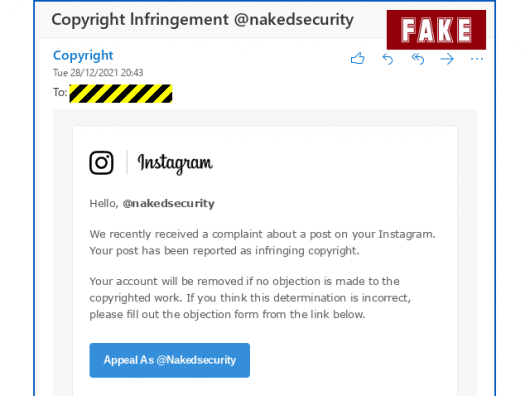This screenshot has height=396, width=530.
Task: Click Appeal As @Nakedsecurity button
Action: click(170, 360)
